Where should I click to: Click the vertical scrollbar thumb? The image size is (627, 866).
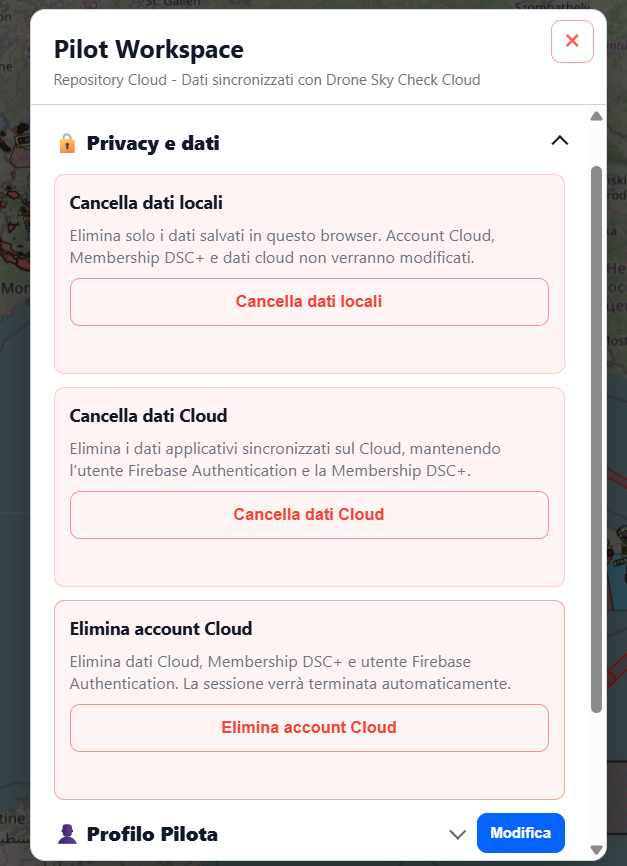[596, 439]
